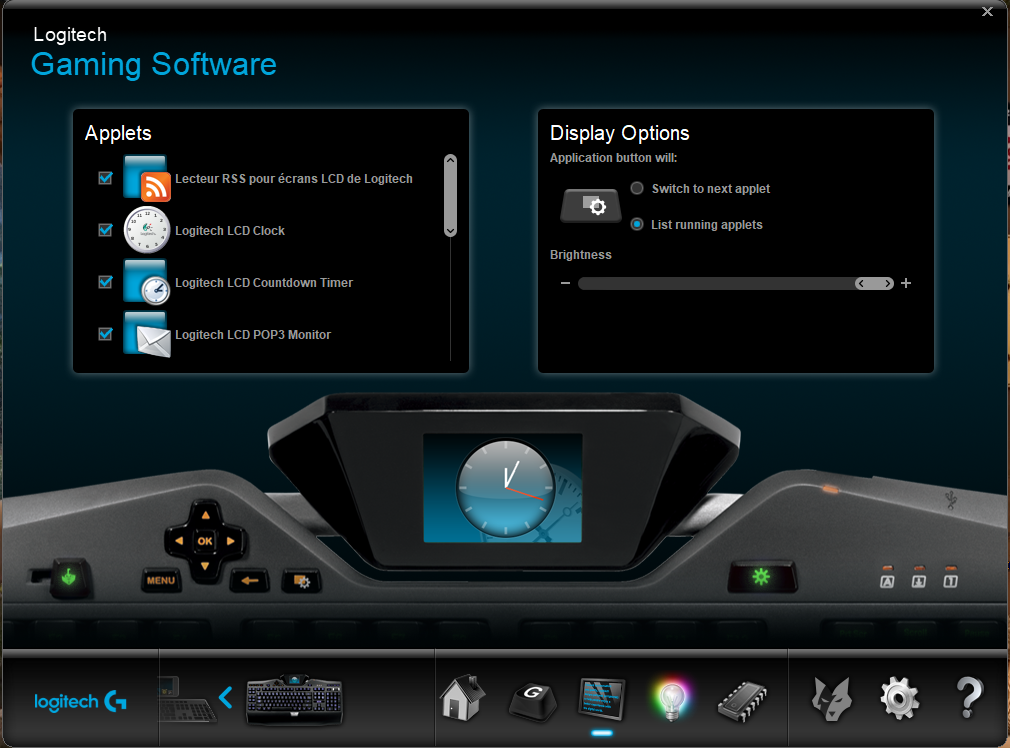Uncheck the LCD Countdown Timer checkbox

(106, 282)
